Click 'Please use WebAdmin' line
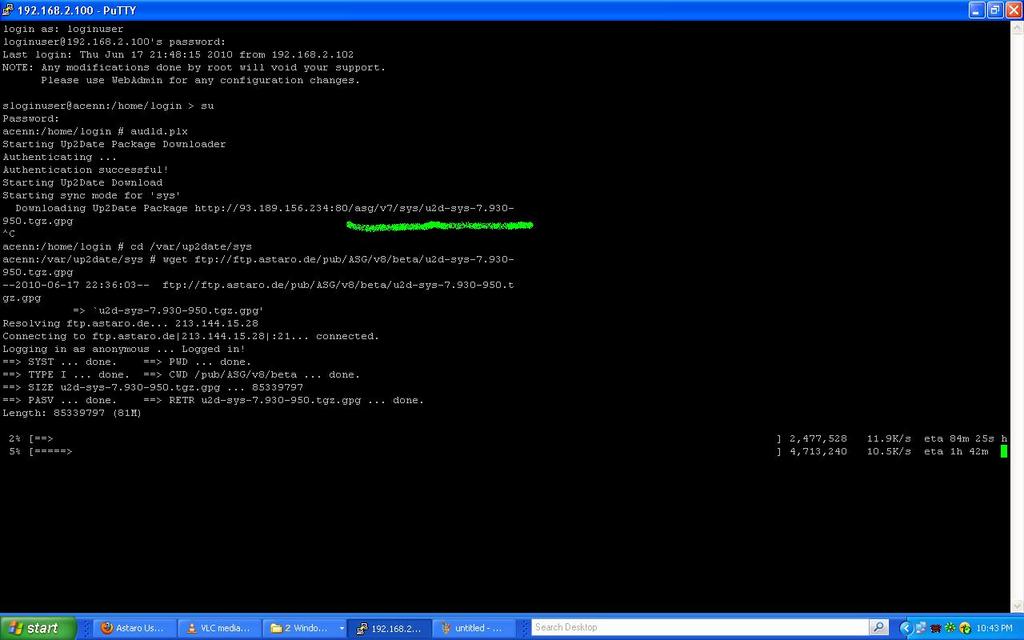The width and height of the screenshot is (1024, 640). [200, 80]
